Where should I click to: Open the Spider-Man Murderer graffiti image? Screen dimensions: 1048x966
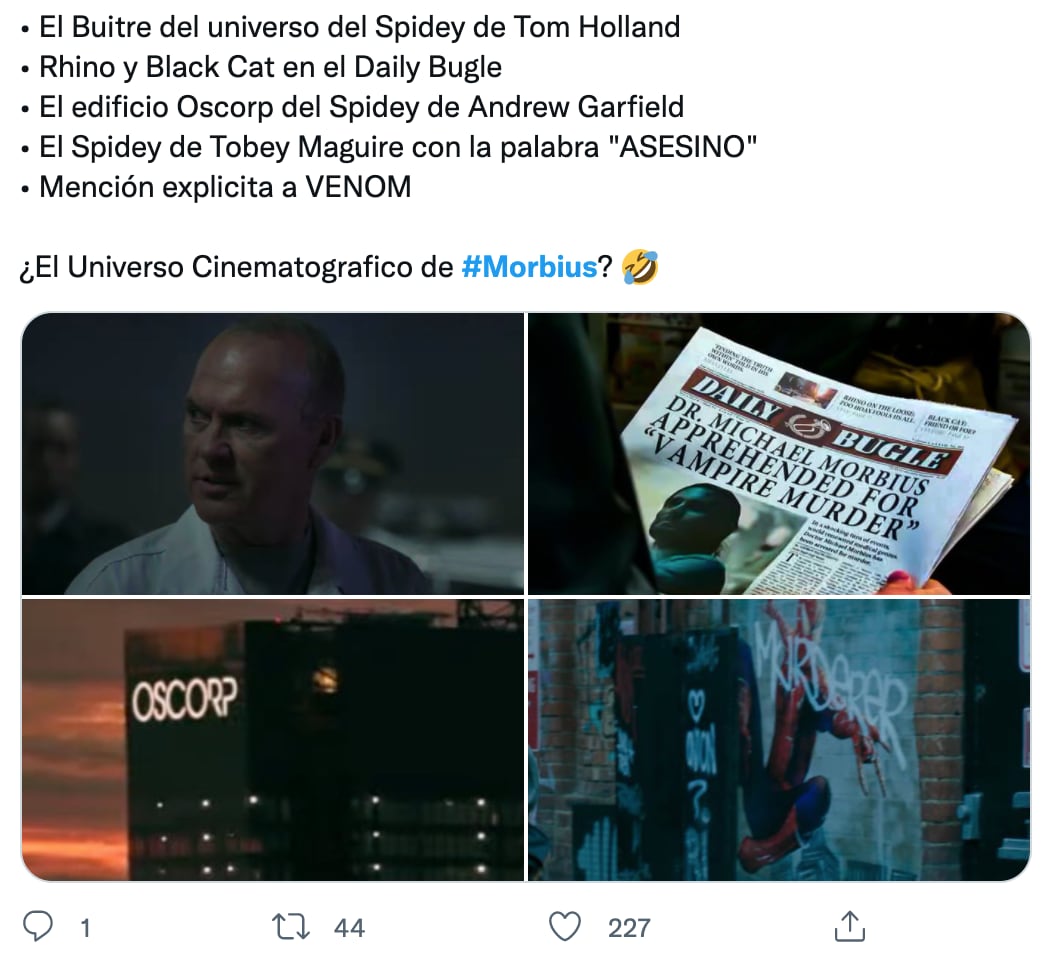(779, 740)
